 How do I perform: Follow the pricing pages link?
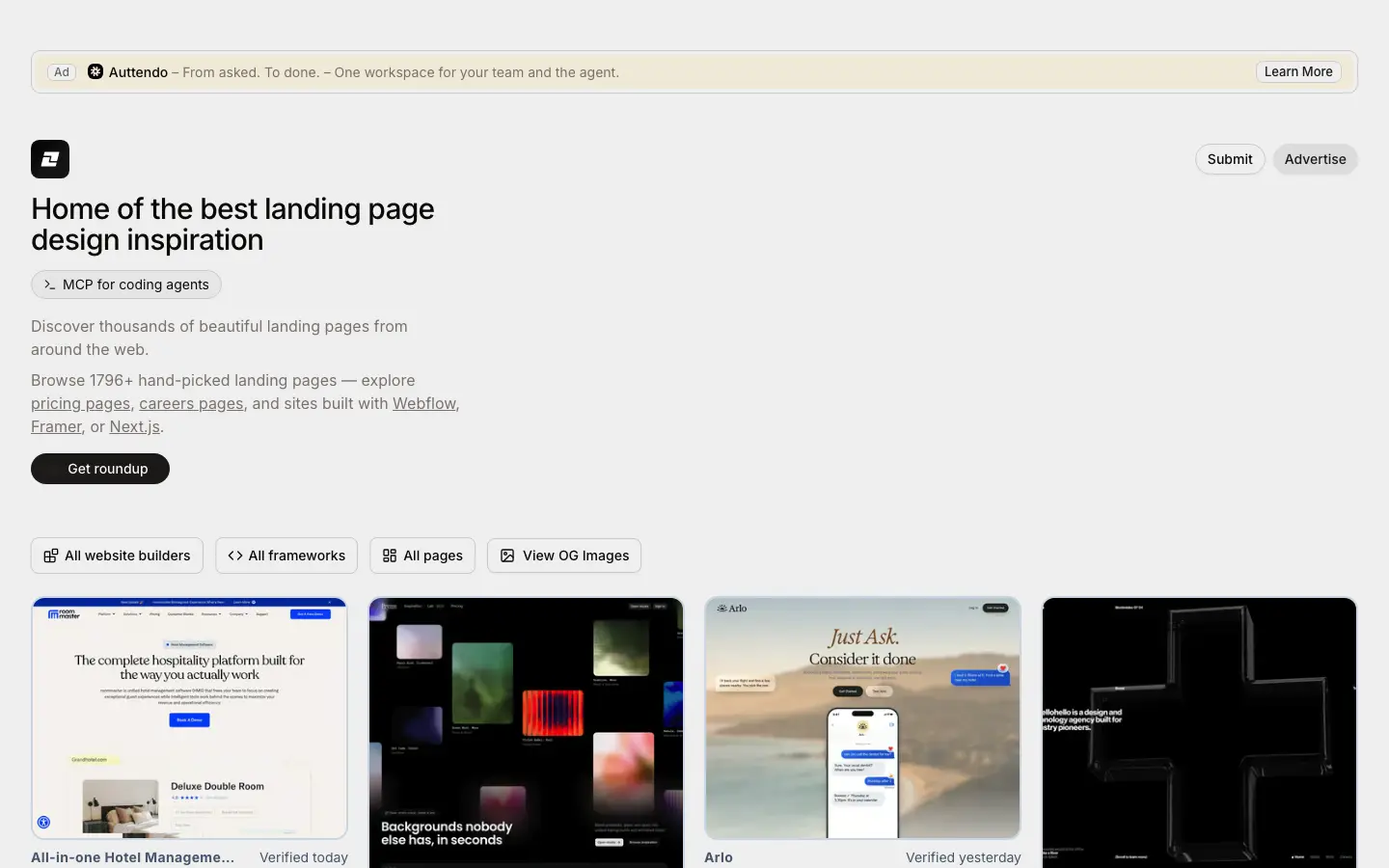[x=80, y=403]
